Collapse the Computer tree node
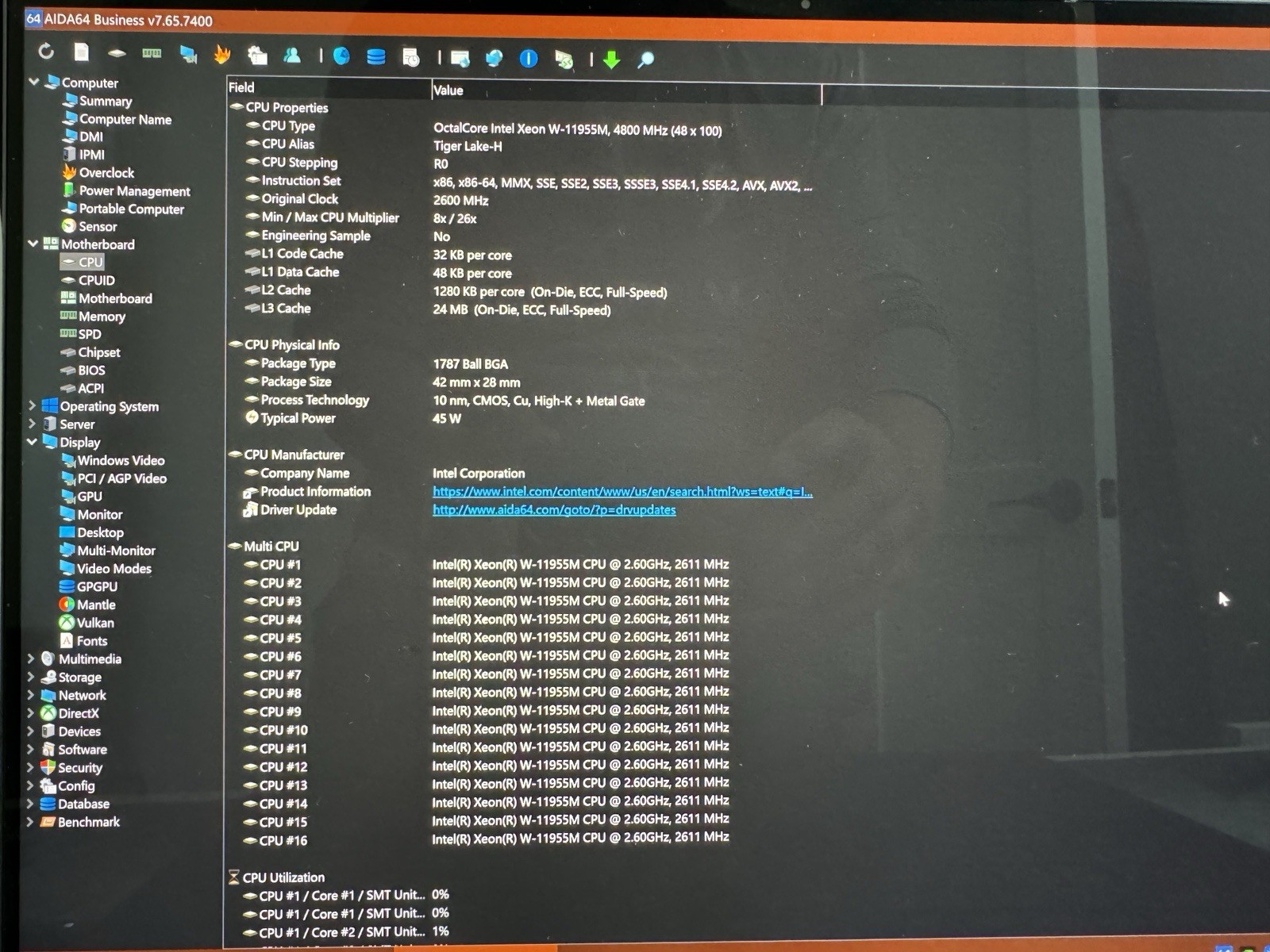Screen dimensions: 1270x952 click(33, 82)
